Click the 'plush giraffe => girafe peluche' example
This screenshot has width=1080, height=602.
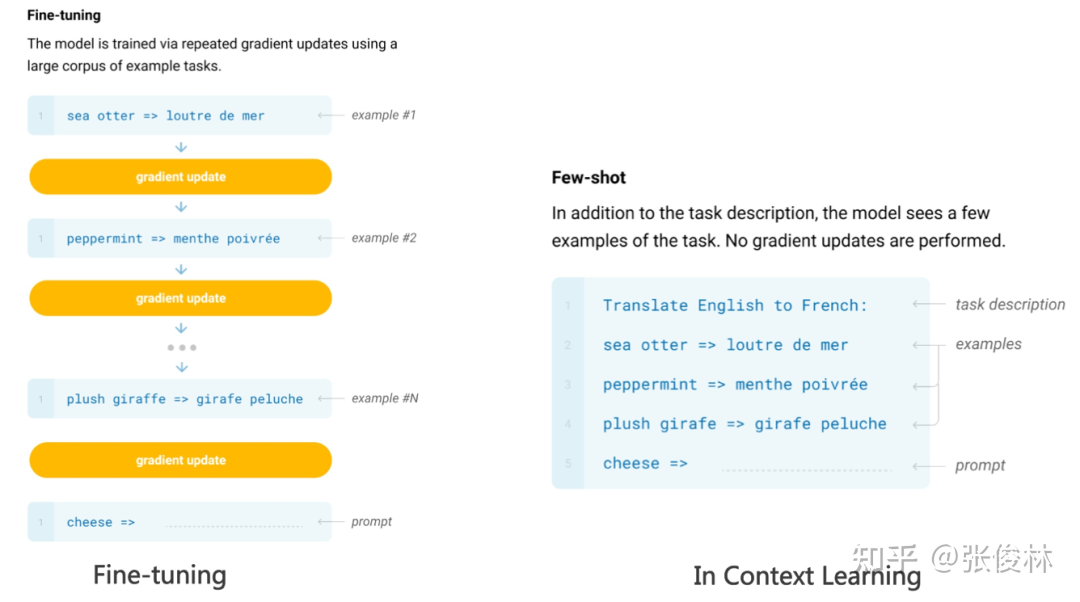pyautogui.click(x=185, y=399)
